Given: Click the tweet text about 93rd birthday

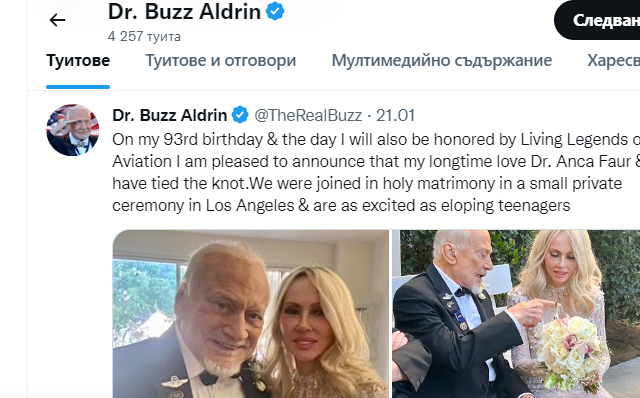Looking at the screenshot, I should coord(376,140).
